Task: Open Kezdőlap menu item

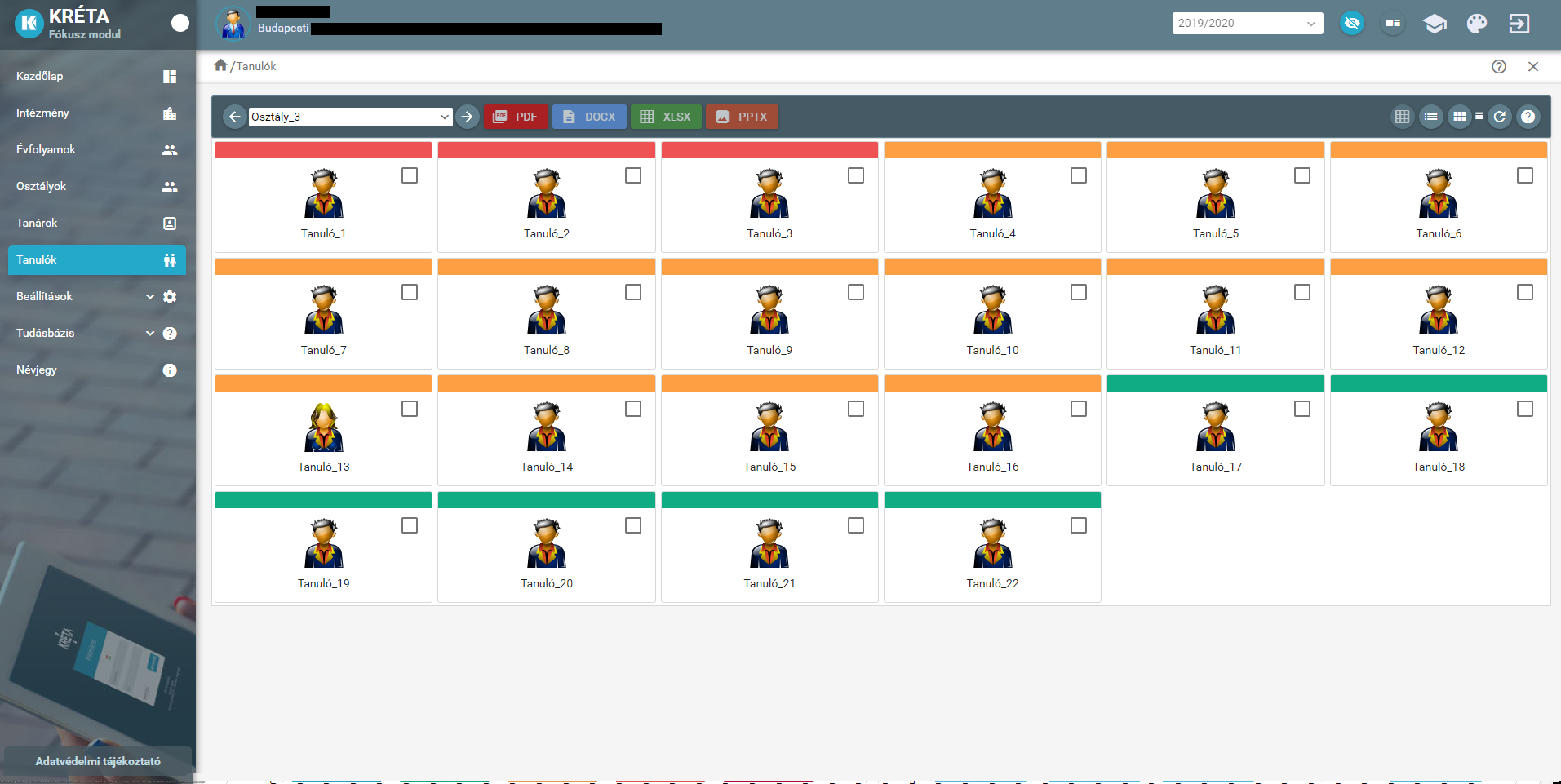Action: click(97, 76)
